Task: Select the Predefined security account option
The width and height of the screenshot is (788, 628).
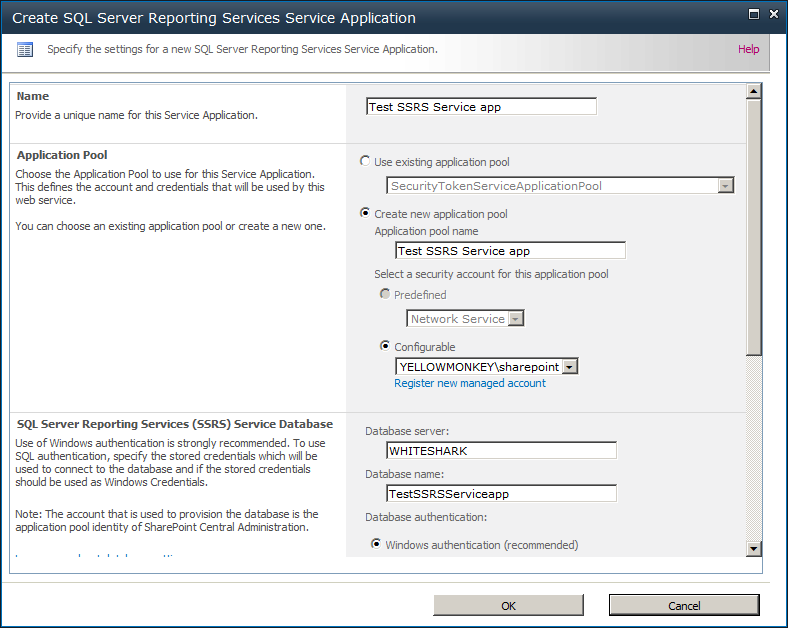Action: [x=385, y=294]
